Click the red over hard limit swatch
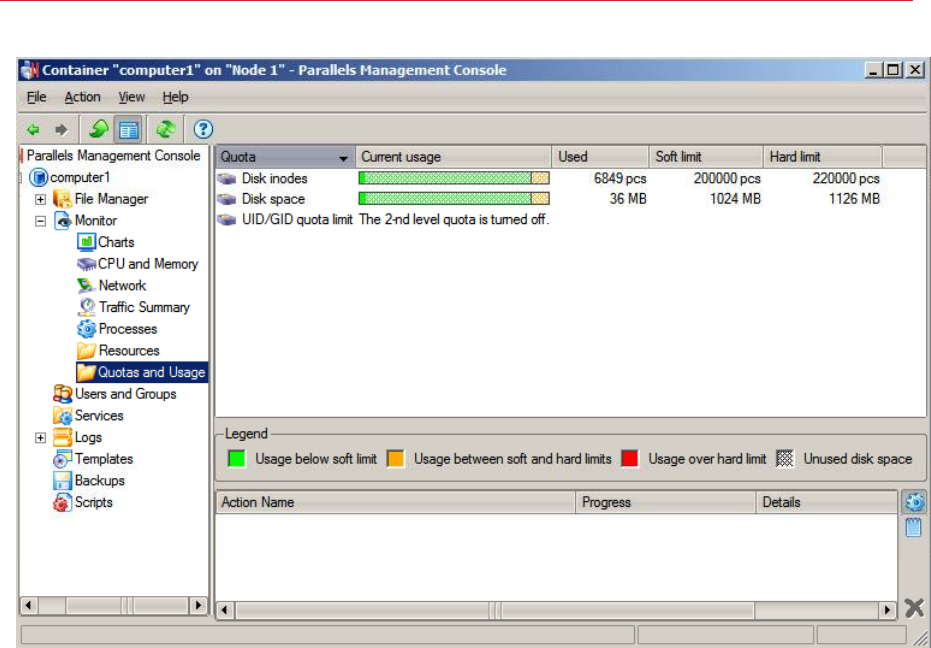Screen dimensions: 931x648 [630, 459]
